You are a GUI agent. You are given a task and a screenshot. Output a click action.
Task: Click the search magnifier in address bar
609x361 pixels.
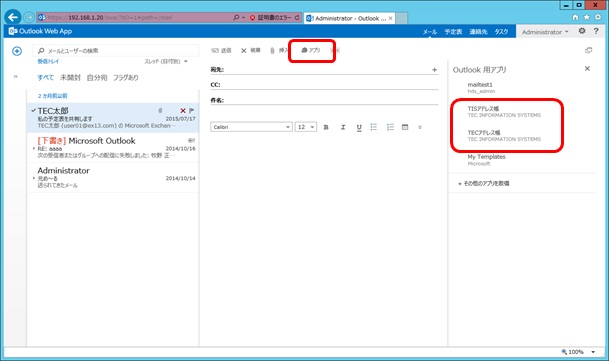click(236, 17)
